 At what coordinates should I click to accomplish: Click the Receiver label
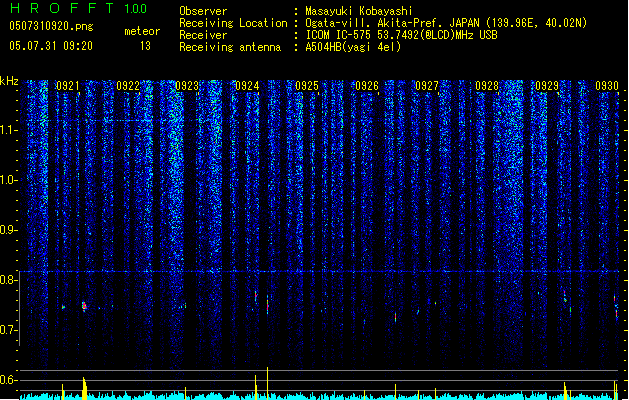(203, 35)
